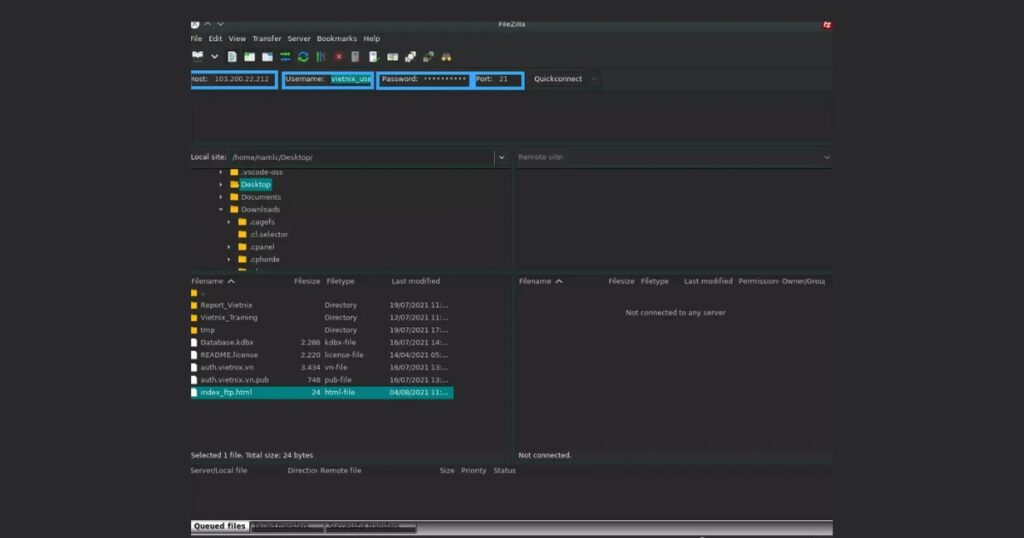Click the Quickconnect button

(558, 79)
